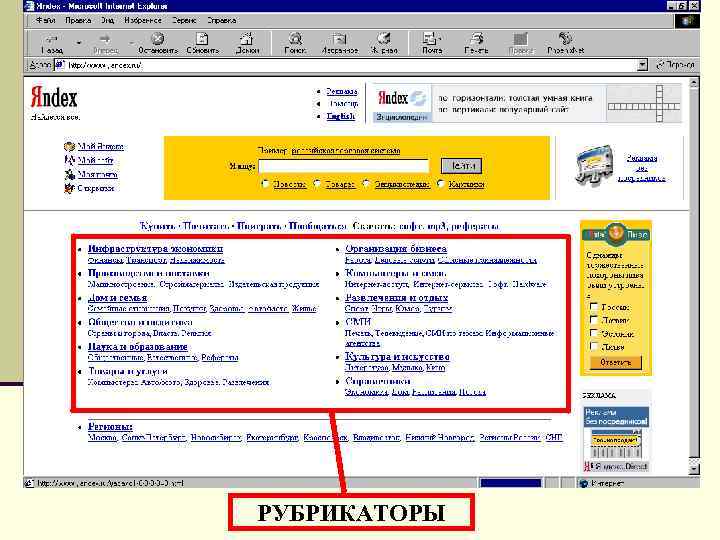Click the Yandex Direct ad banner
The image size is (720, 540).
[616, 439]
